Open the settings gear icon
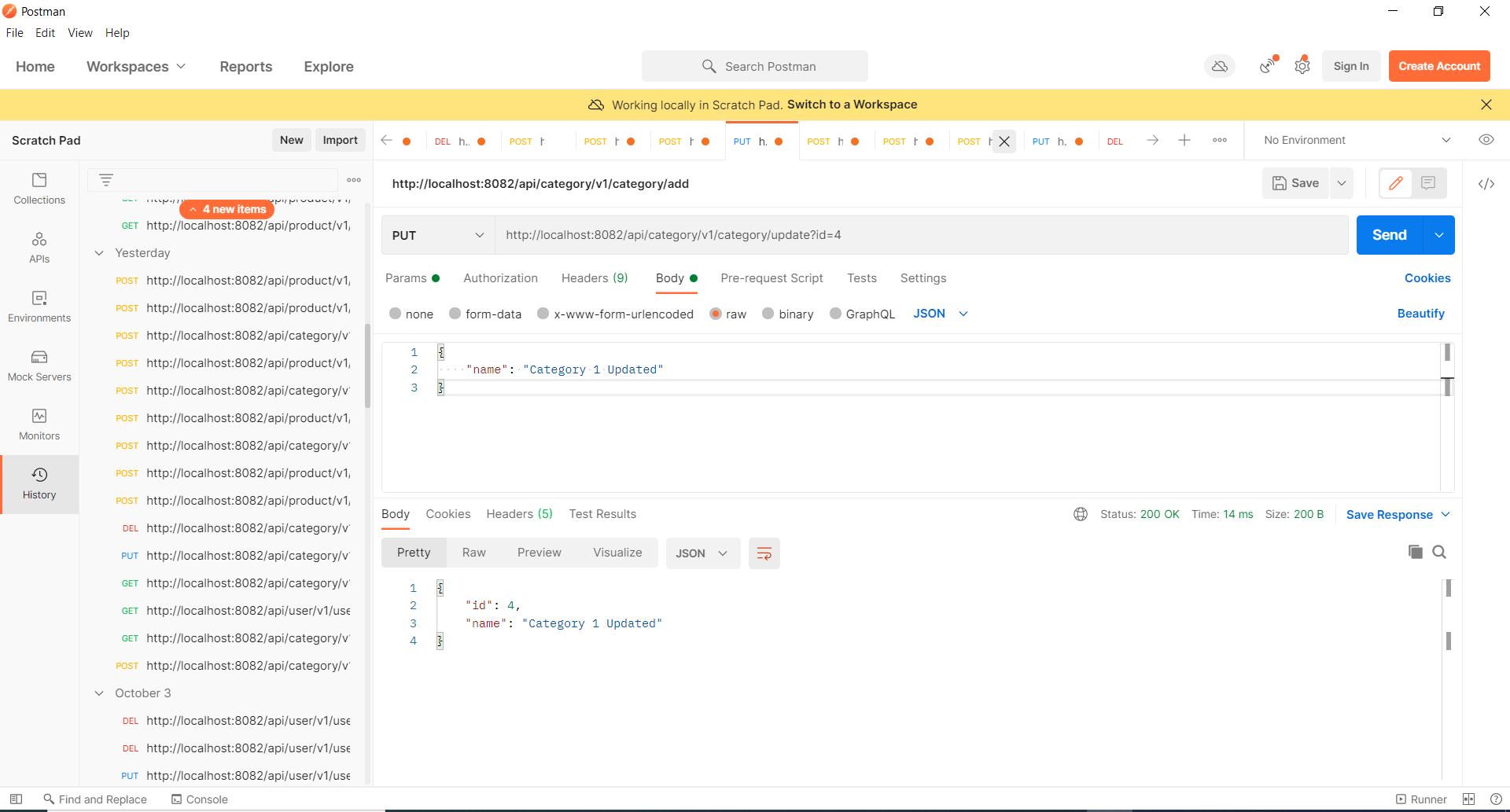The height and width of the screenshot is (812, 1510). tap(1302, 66)
